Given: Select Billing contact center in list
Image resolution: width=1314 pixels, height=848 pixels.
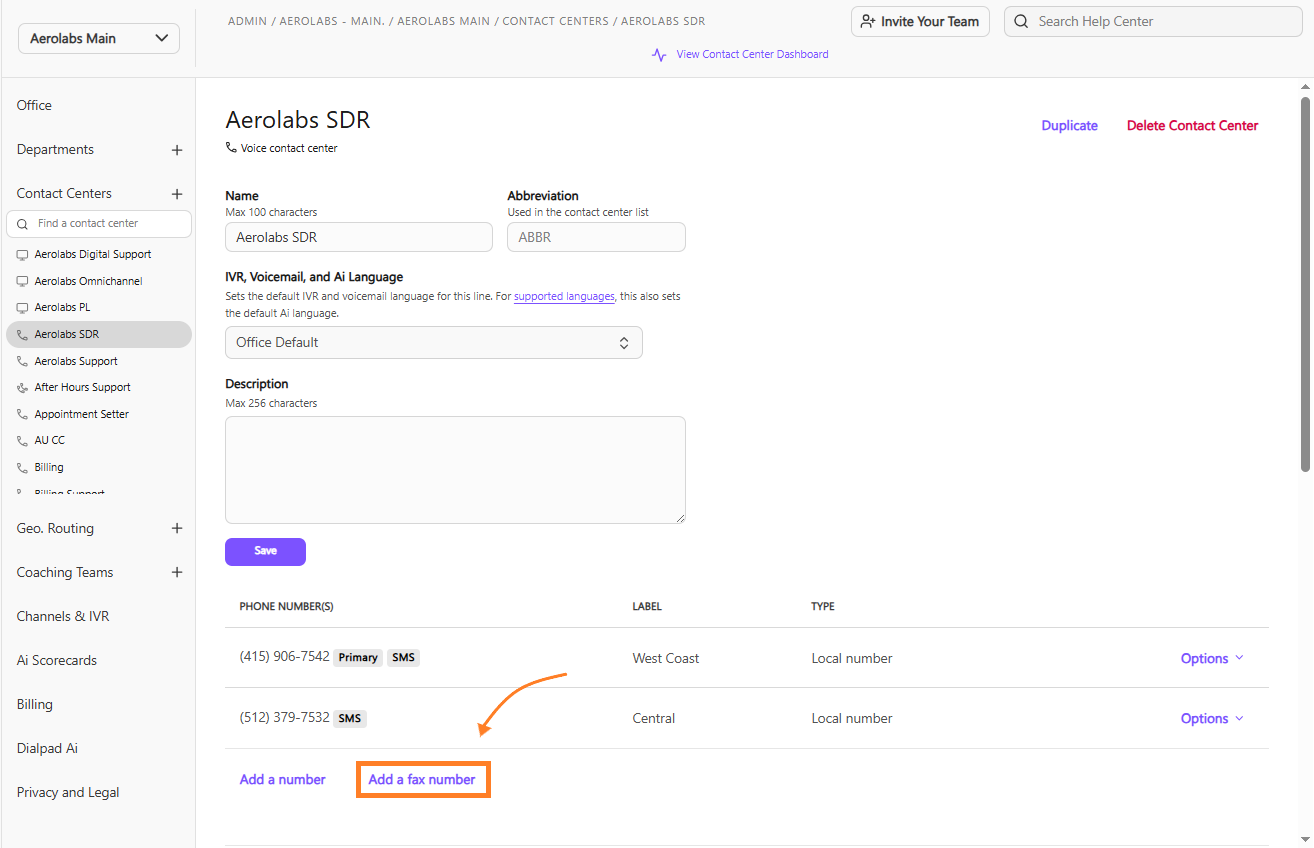Looking at the screenshot, I should [49, 467].
